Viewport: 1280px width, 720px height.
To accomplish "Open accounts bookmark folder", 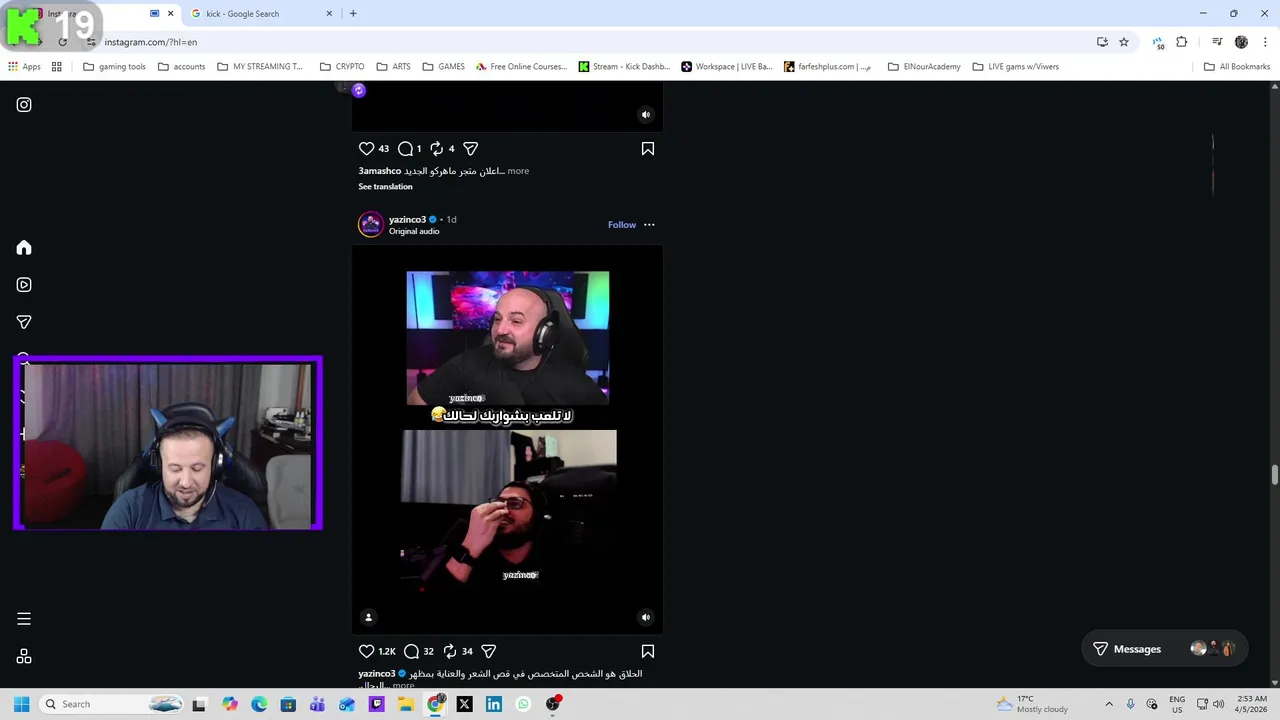I will [x=181, y=67].
